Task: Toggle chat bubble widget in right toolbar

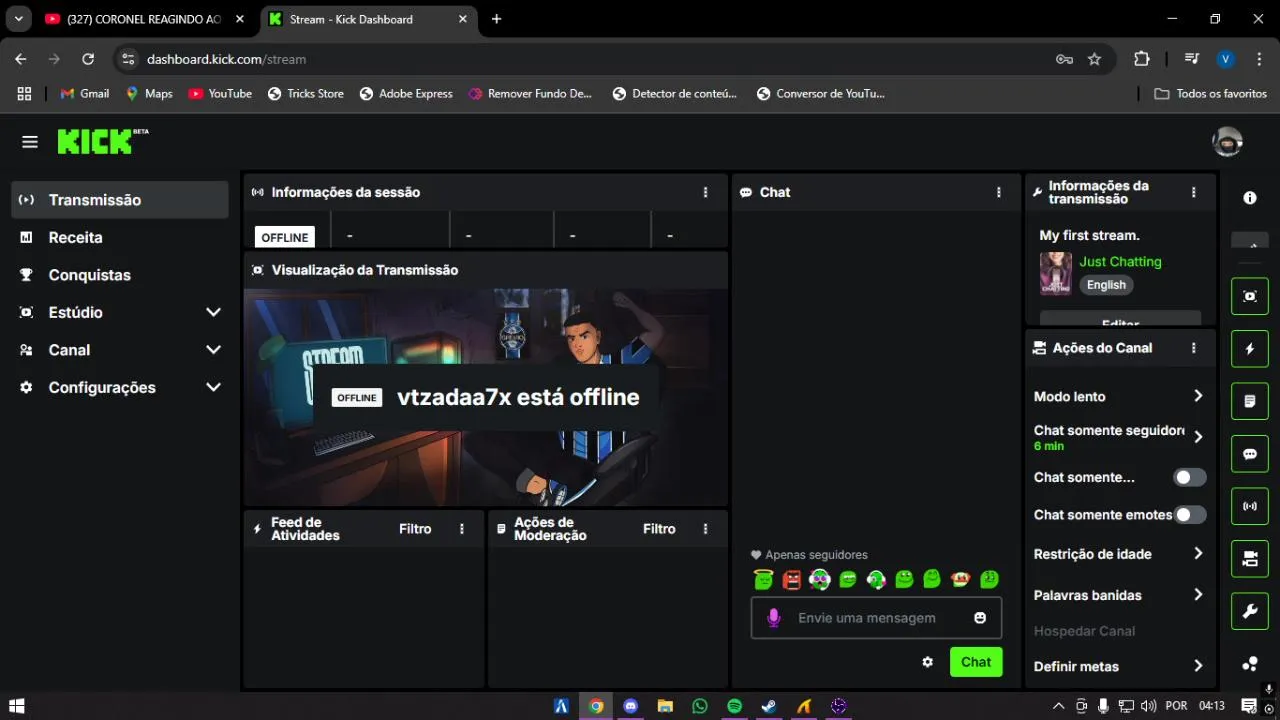Action: click(x=1250, y=454)
